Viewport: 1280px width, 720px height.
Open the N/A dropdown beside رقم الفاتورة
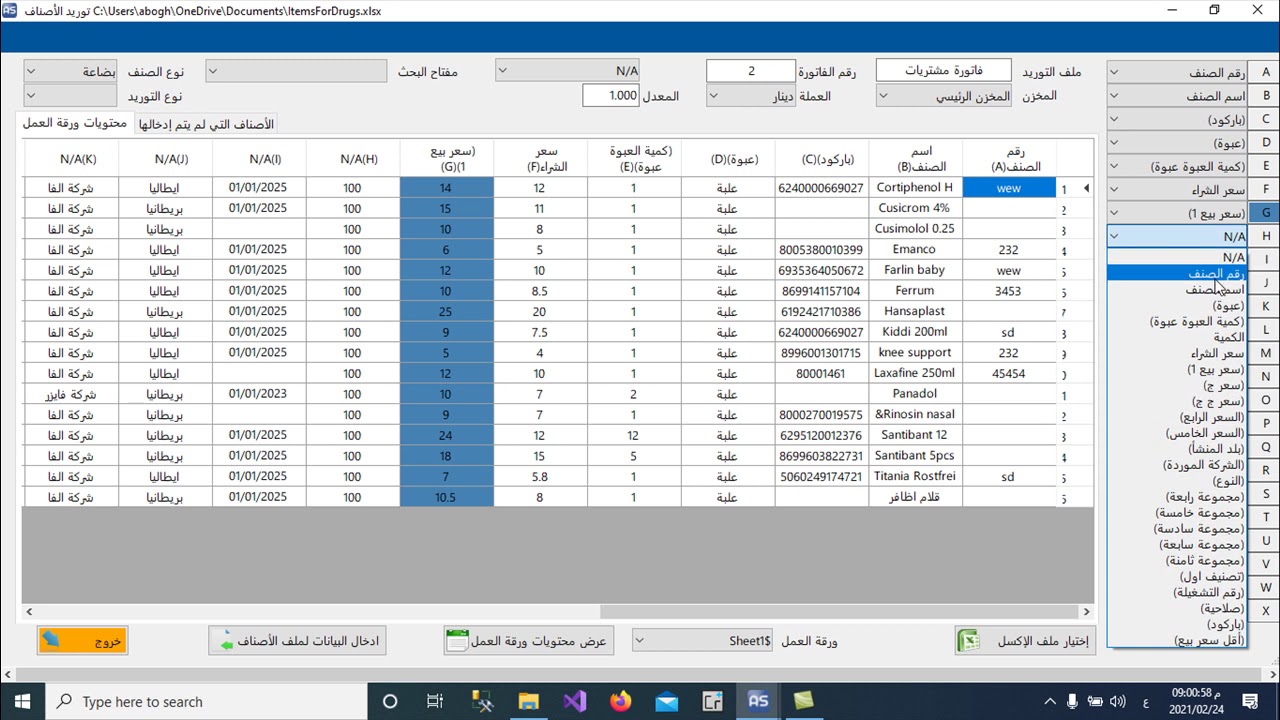pyautogui.click(x=568, y=71)
